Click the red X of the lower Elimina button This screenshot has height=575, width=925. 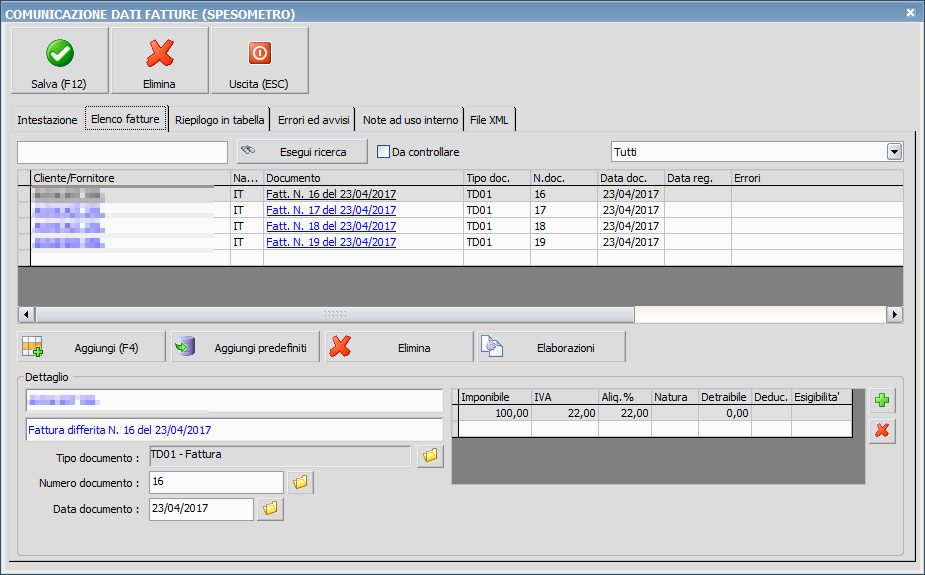[340, 347]
